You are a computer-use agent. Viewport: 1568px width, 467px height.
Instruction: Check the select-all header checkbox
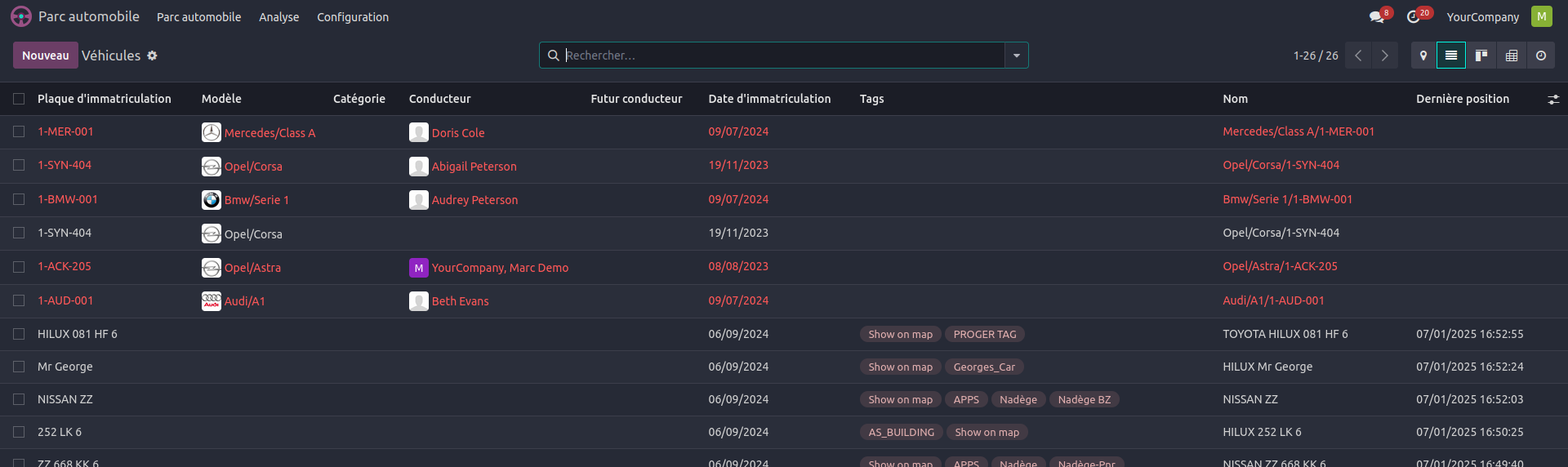pos(19,99)
